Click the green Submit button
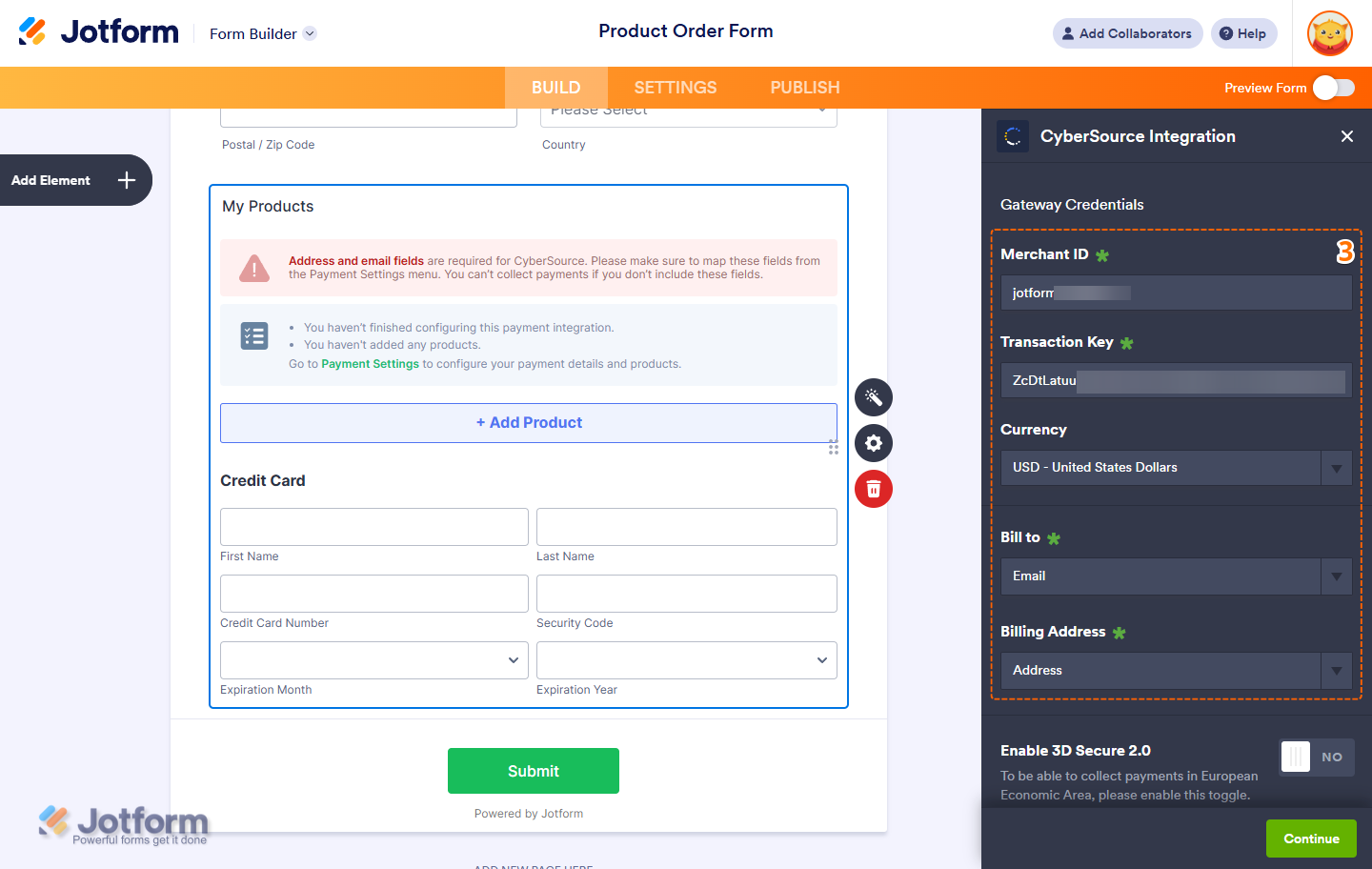The image size is (1372, 869). tap(534, 771)
